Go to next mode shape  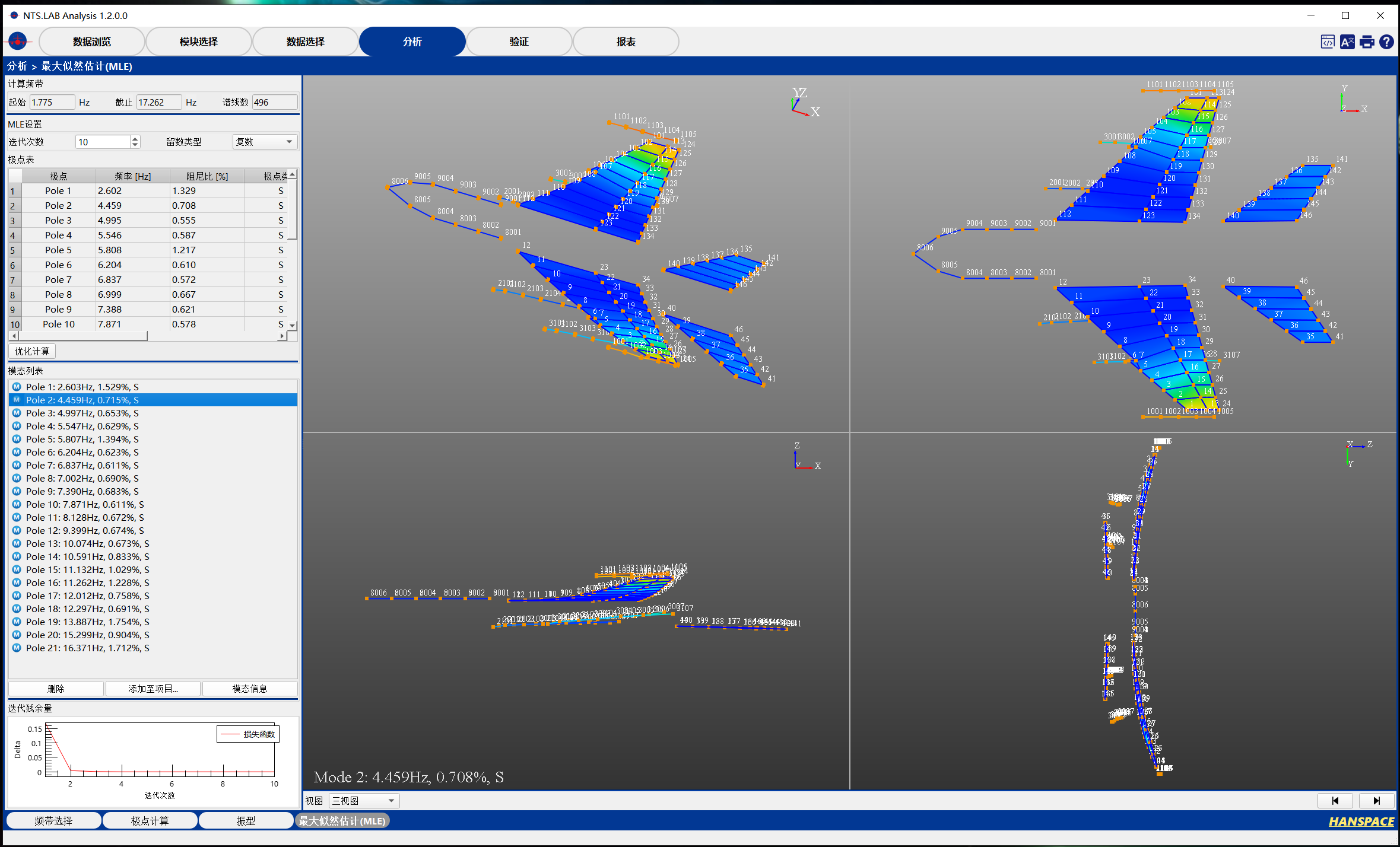click(x=1377, y=801)
